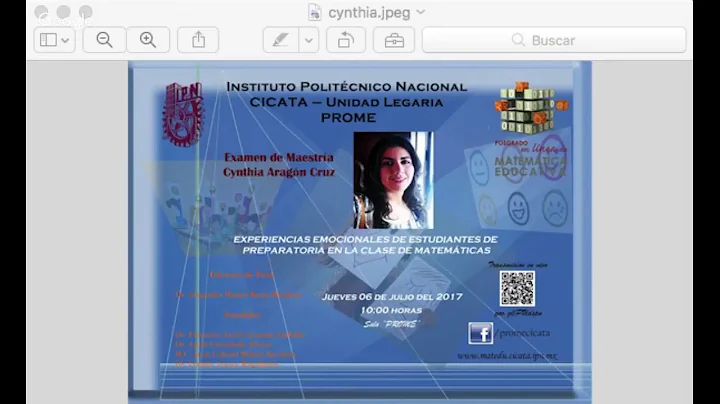Click the cynthia.jpeg document icon
Viewport: 720px width, 404px height.
pyautogui.click(x=315, y=12)
